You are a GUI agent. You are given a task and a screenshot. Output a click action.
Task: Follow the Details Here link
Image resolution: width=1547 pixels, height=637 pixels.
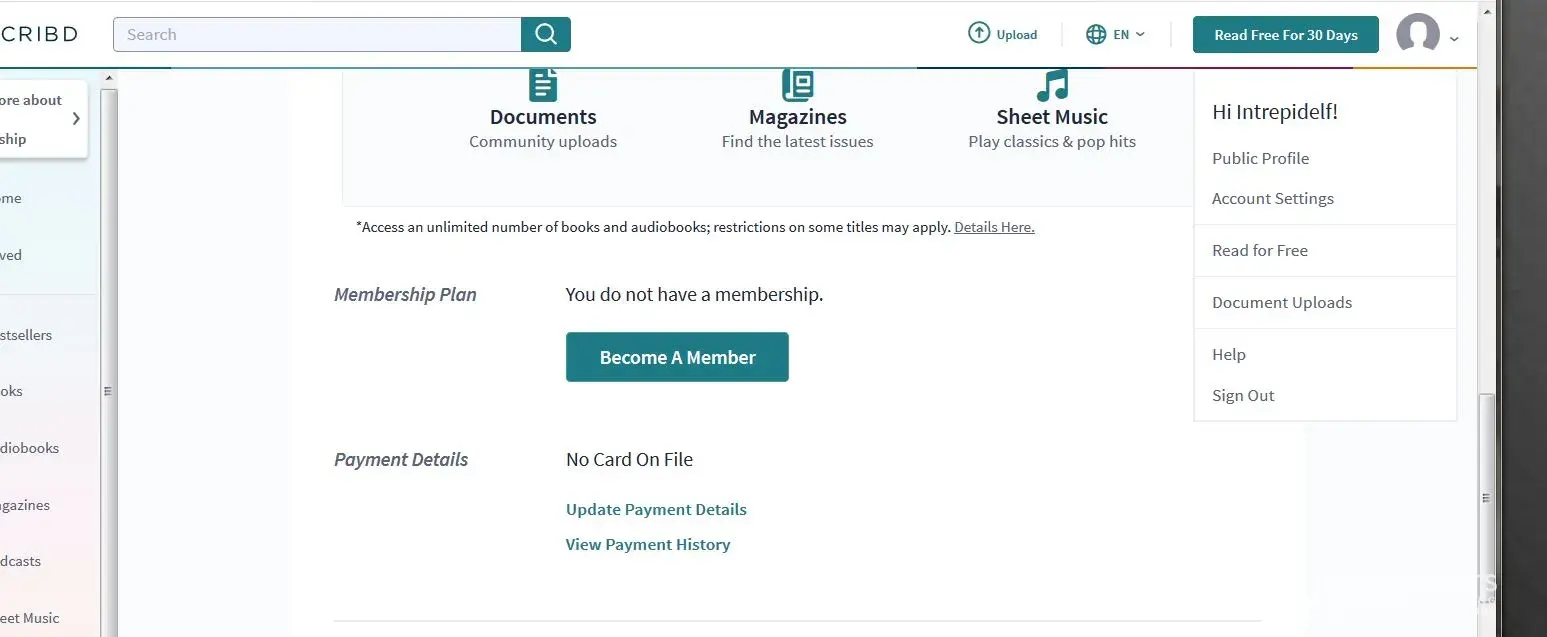994,227
